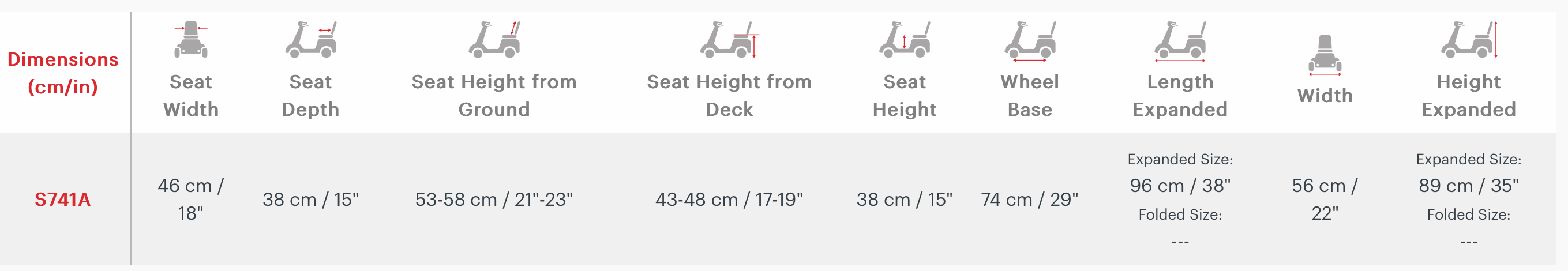
Task: Click the Seat Height scooter icon
Action: point(905,40)
